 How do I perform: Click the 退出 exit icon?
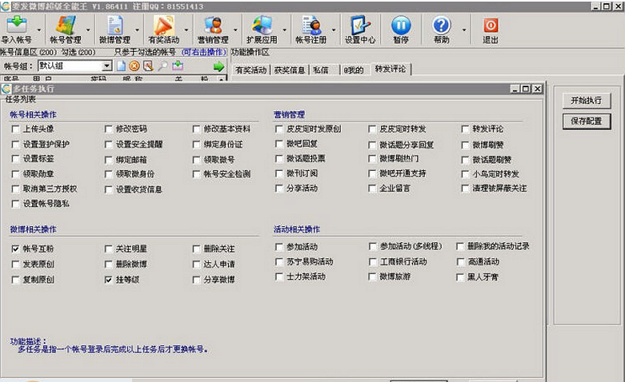(x=491, y=25)
